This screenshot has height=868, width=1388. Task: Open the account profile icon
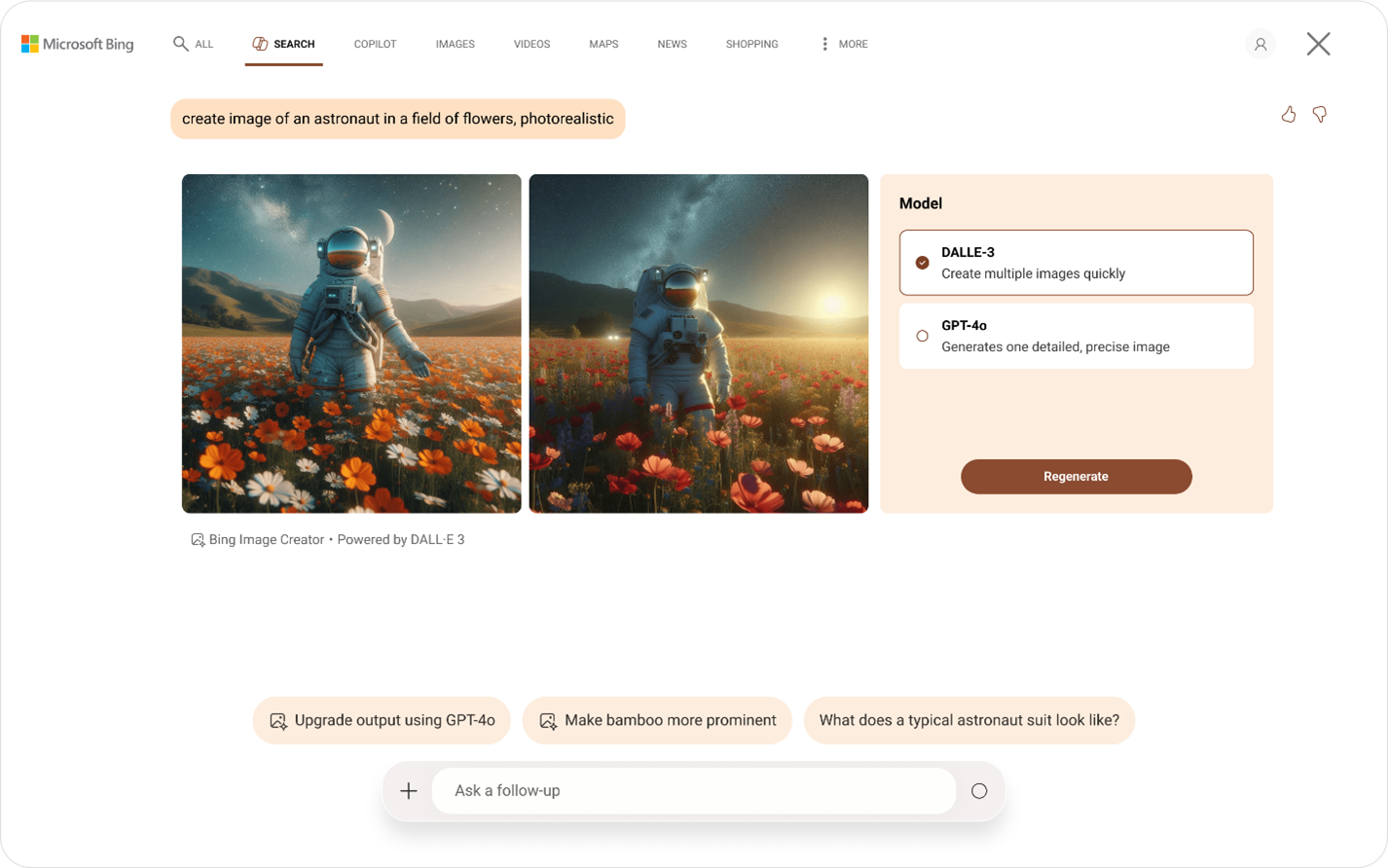pyautogui.click(x=1260, y=44)
